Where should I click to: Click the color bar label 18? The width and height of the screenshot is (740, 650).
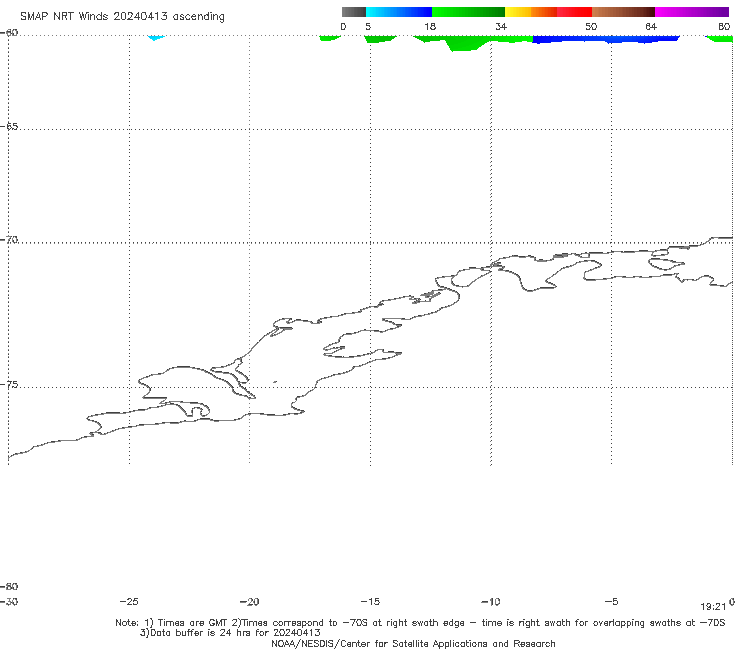[x=430, y=26]
